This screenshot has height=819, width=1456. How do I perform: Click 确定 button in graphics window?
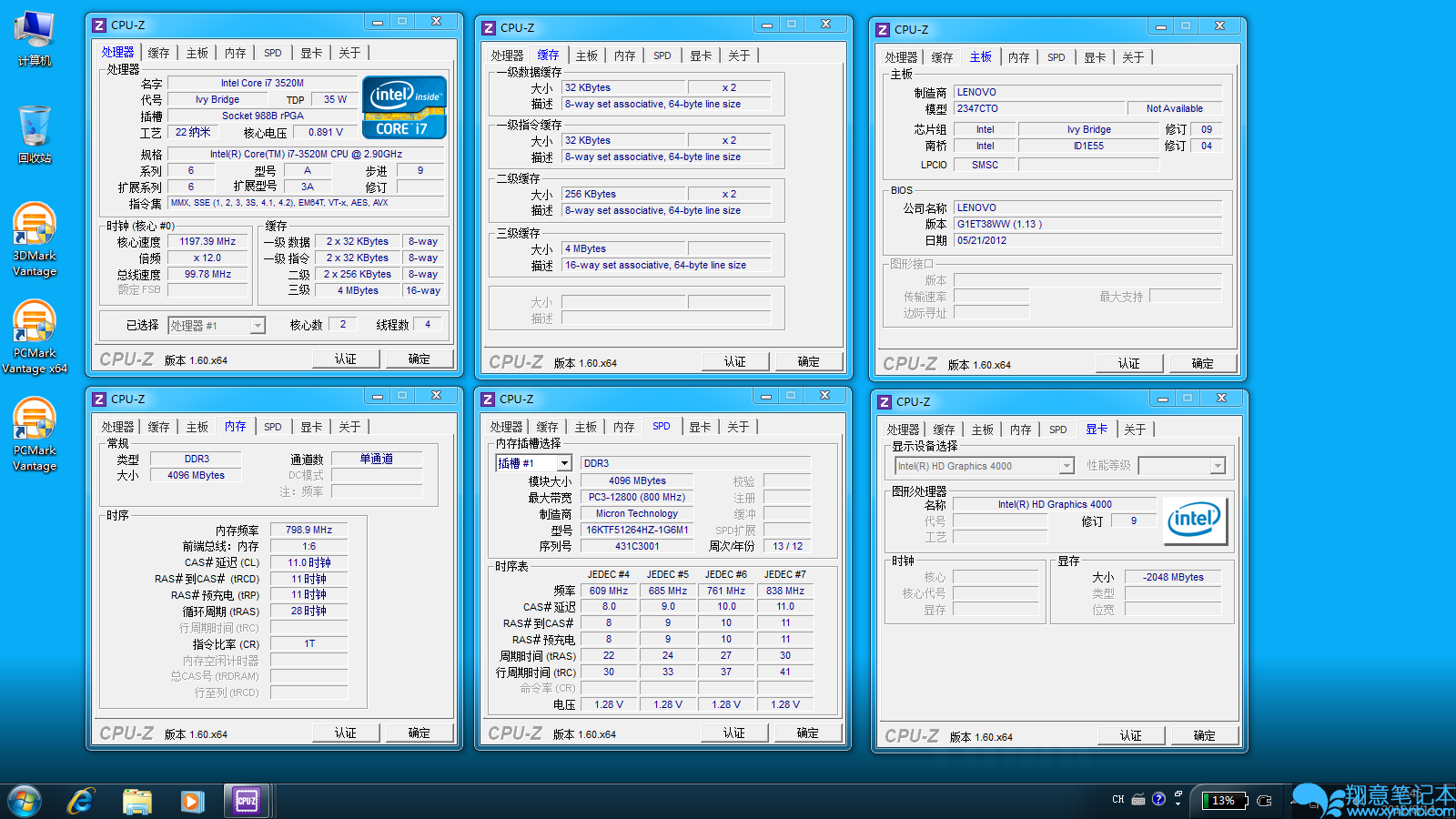pyautogui.click(x=1205, y=735)
